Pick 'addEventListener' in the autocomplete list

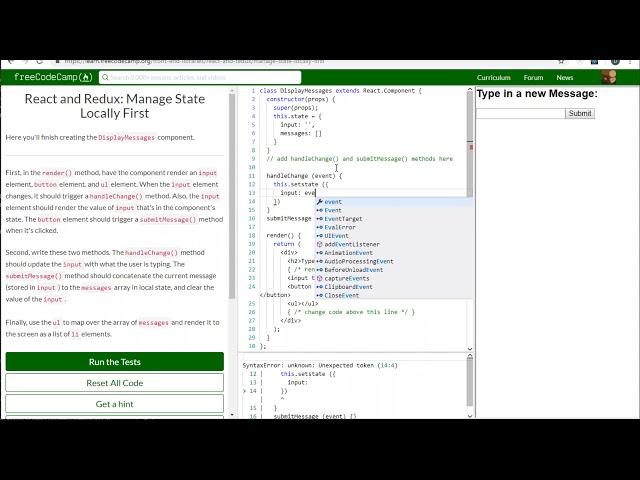pyautogui.click(x=351, y=244)
